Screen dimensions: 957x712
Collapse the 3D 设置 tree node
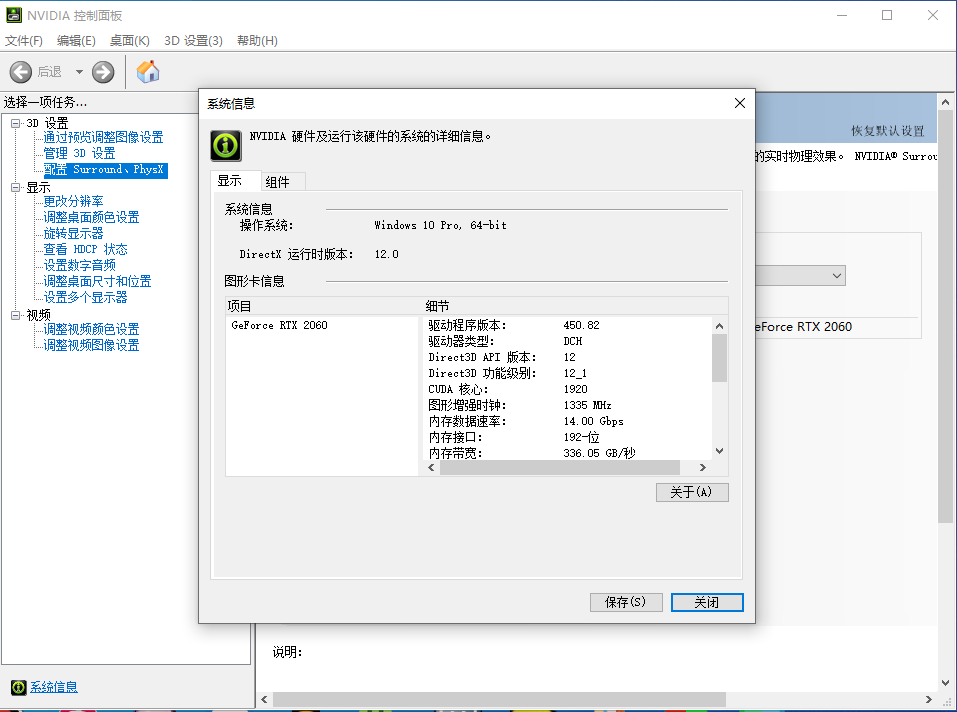pyautogui.click(x=16, y=123)
